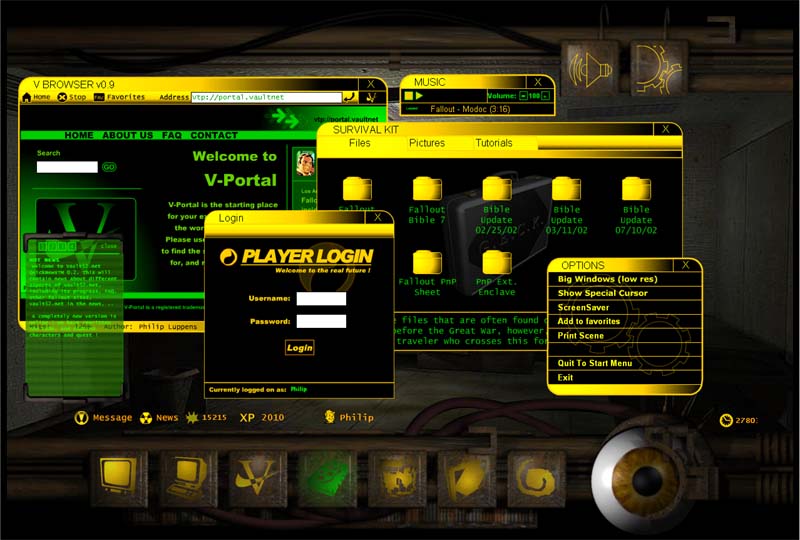Click the green GO search button
The image size is (800, 540).
click(109, 167)
